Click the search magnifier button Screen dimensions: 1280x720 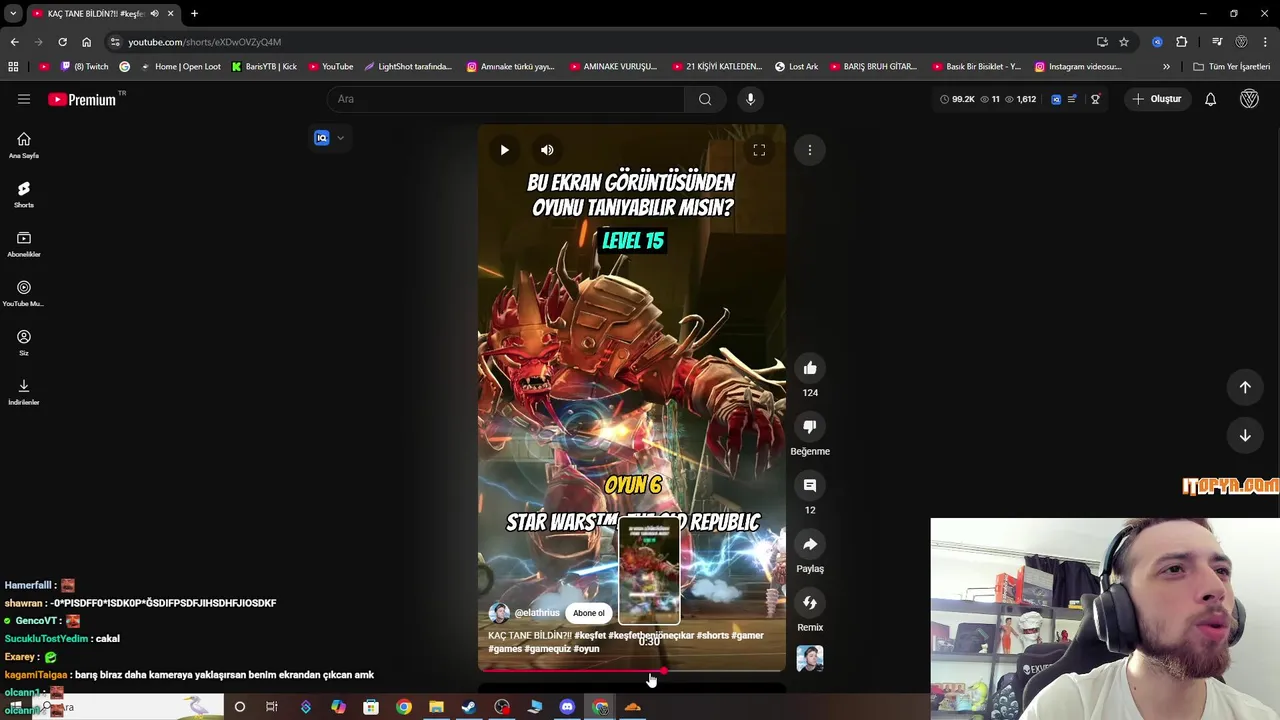click(705, 99)
